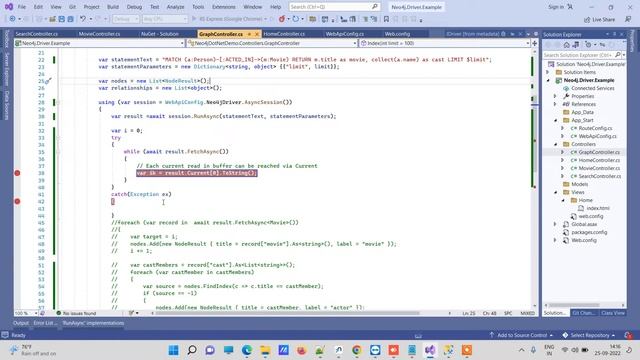Click the editor horizontal scrollbar
640x360 pixels.
pyautogui.click(x=287, y=313)
